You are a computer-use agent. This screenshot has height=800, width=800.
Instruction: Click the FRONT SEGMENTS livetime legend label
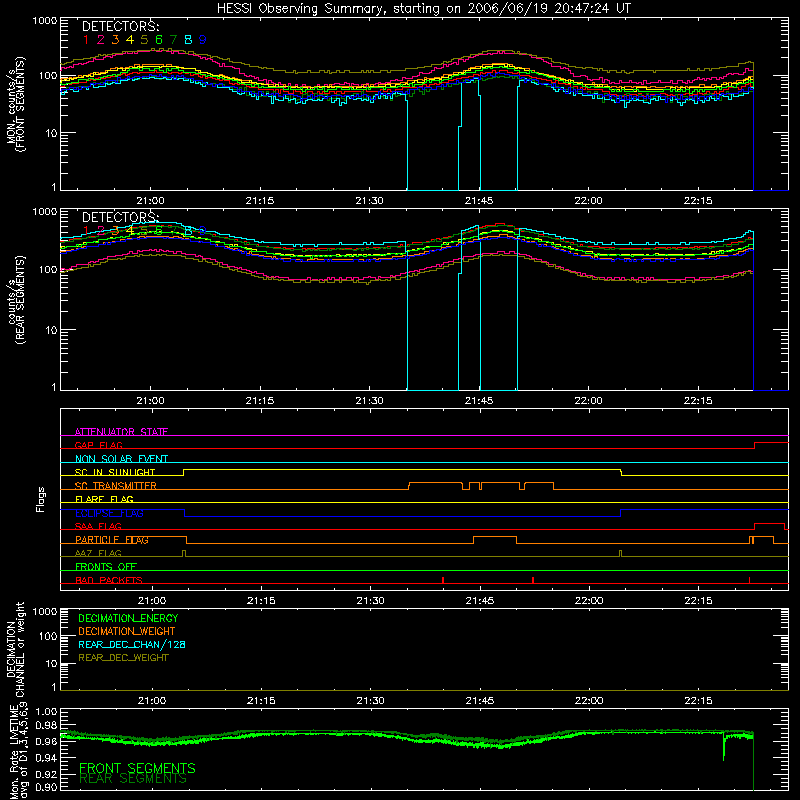coord(137,768)
